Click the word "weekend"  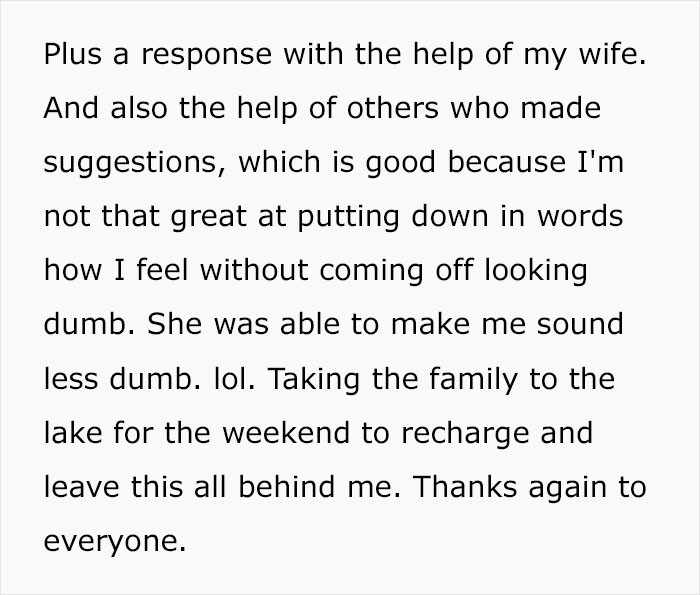(286, 434)
